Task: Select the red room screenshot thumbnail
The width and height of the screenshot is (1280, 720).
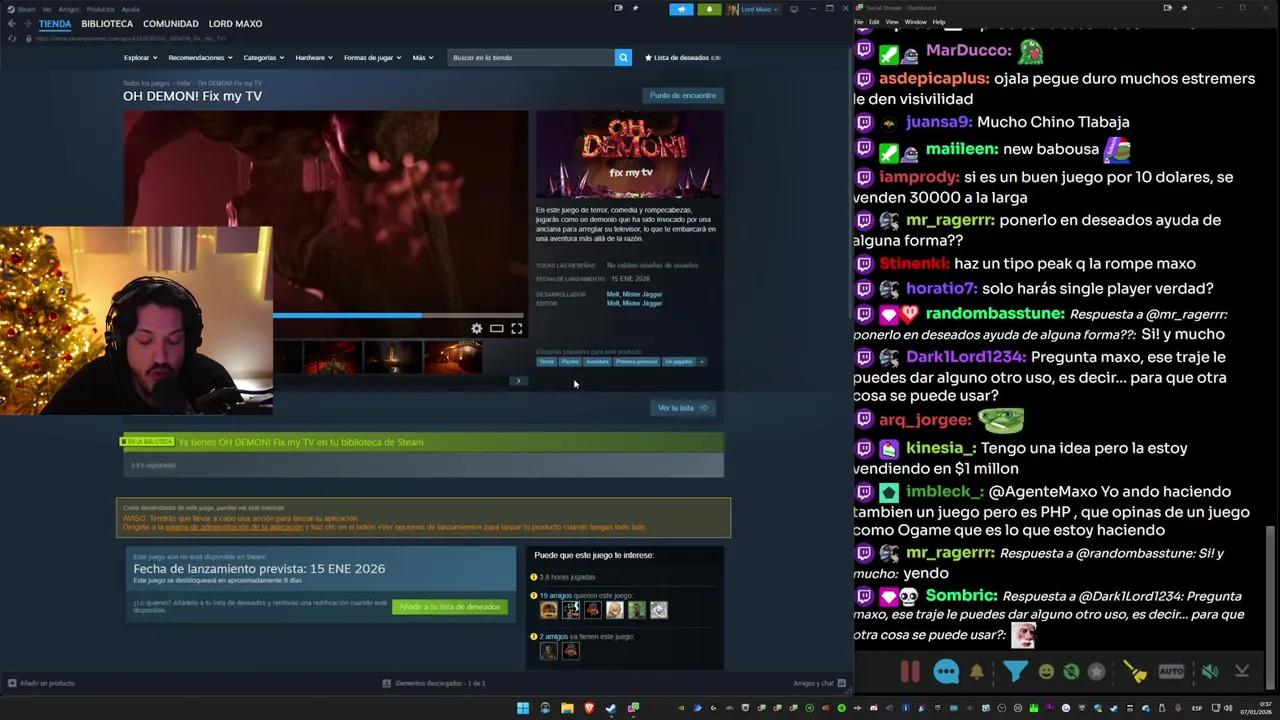Action: pos(333,357)
